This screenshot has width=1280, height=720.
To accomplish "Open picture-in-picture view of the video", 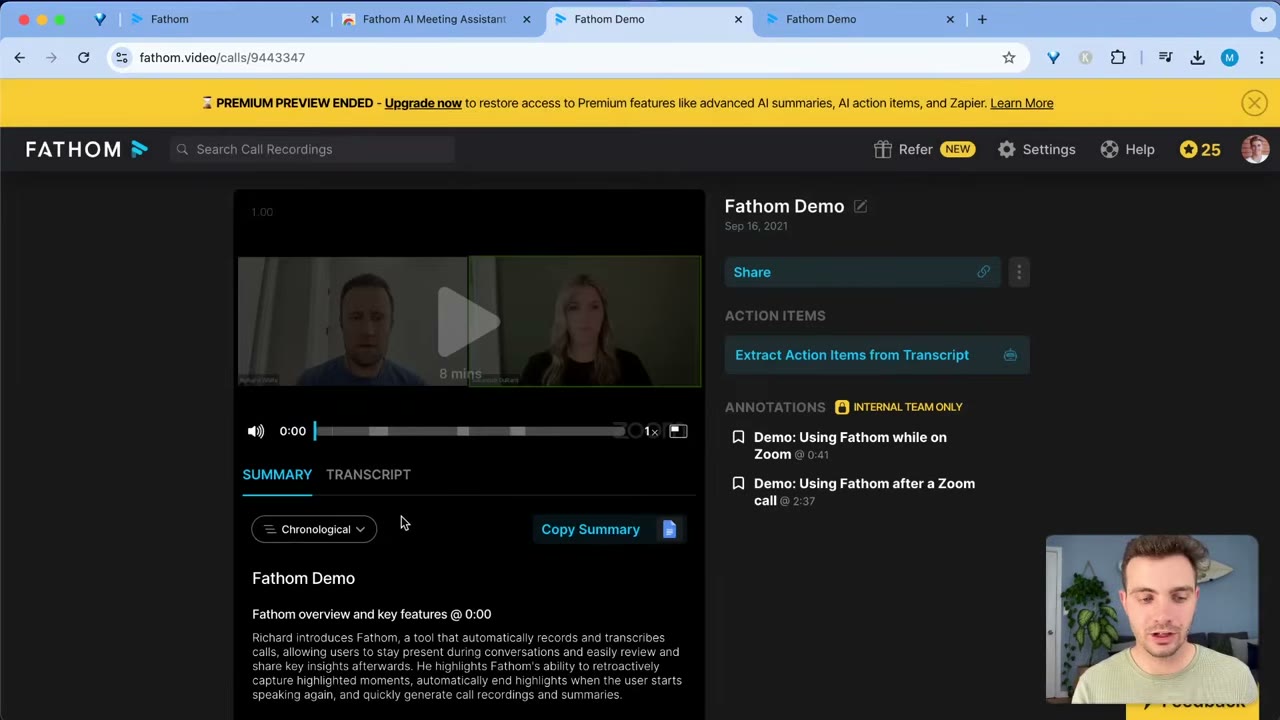I will coord(678,431).
